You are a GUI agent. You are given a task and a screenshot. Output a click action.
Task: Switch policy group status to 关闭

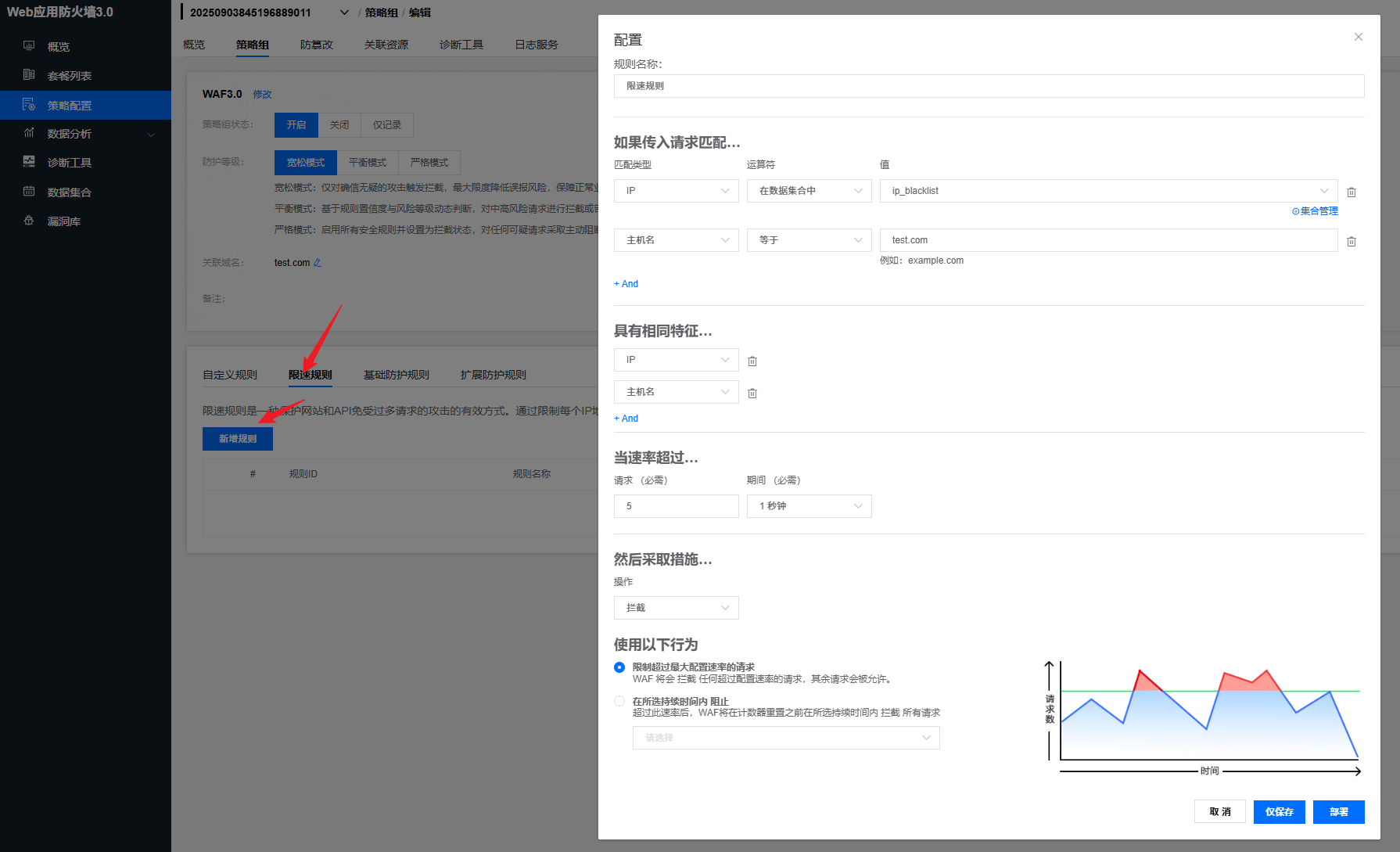(x=339, y=125)
